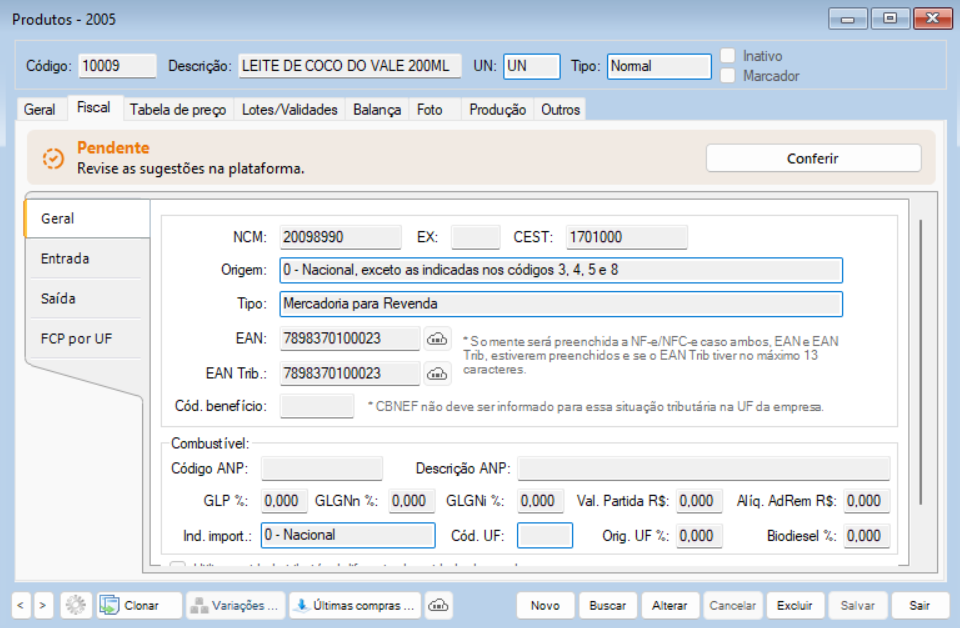Click the cloud icon beside the EAN field
Image resolution: width=960 pixels, height=628 pixels.
point(437,338)
